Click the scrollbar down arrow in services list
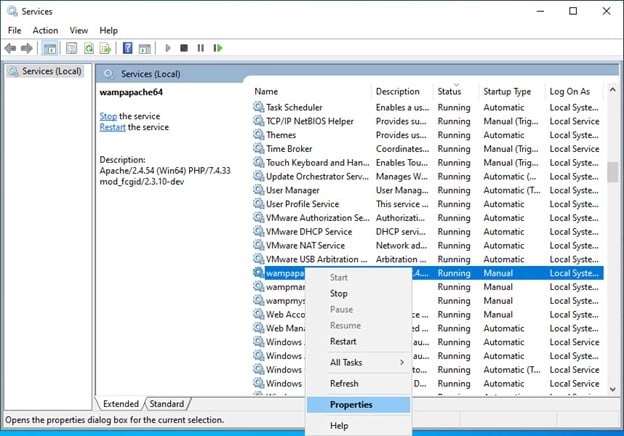The width and height of the screenshot is (624, 436). pos(612,389)
